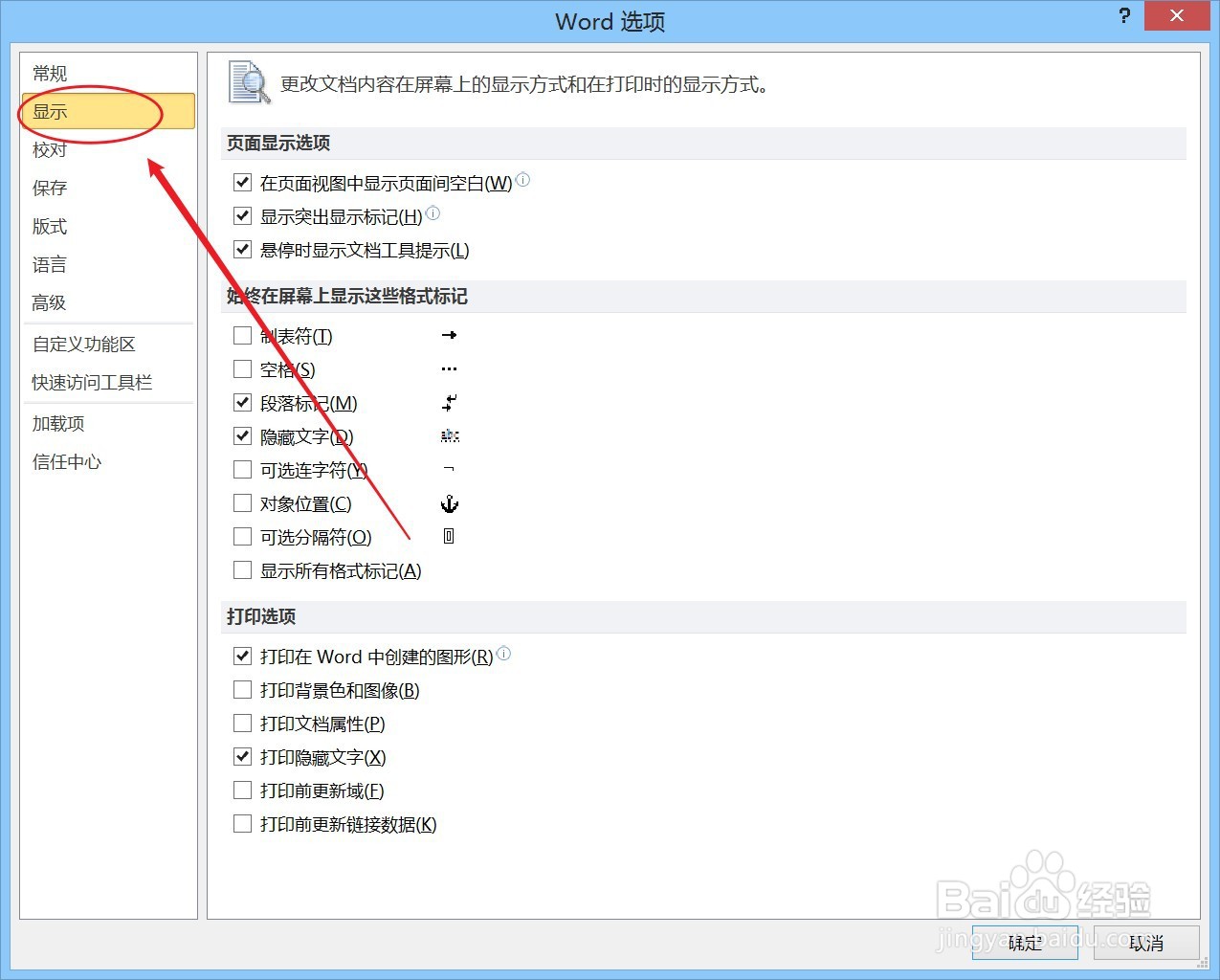点击制表符旁的箭头符号示例图标
Viewport: 1220px width, 980px height.
[x=449, y=335]
